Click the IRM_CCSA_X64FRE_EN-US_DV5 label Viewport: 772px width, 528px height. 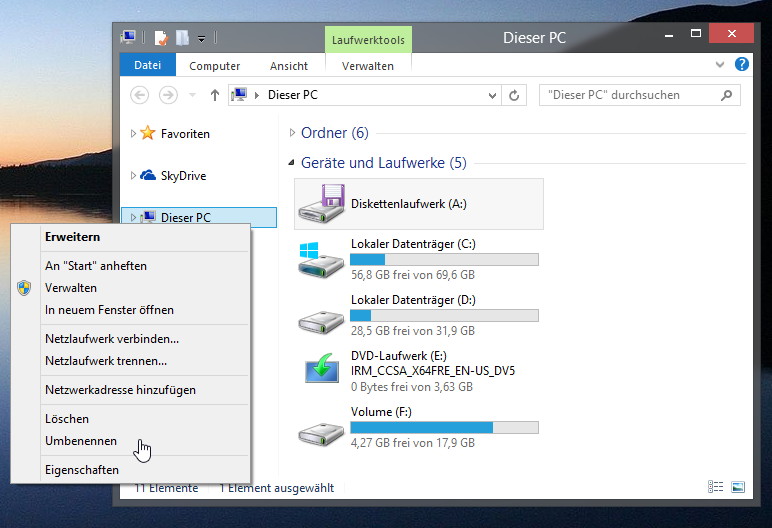(433, 371)
